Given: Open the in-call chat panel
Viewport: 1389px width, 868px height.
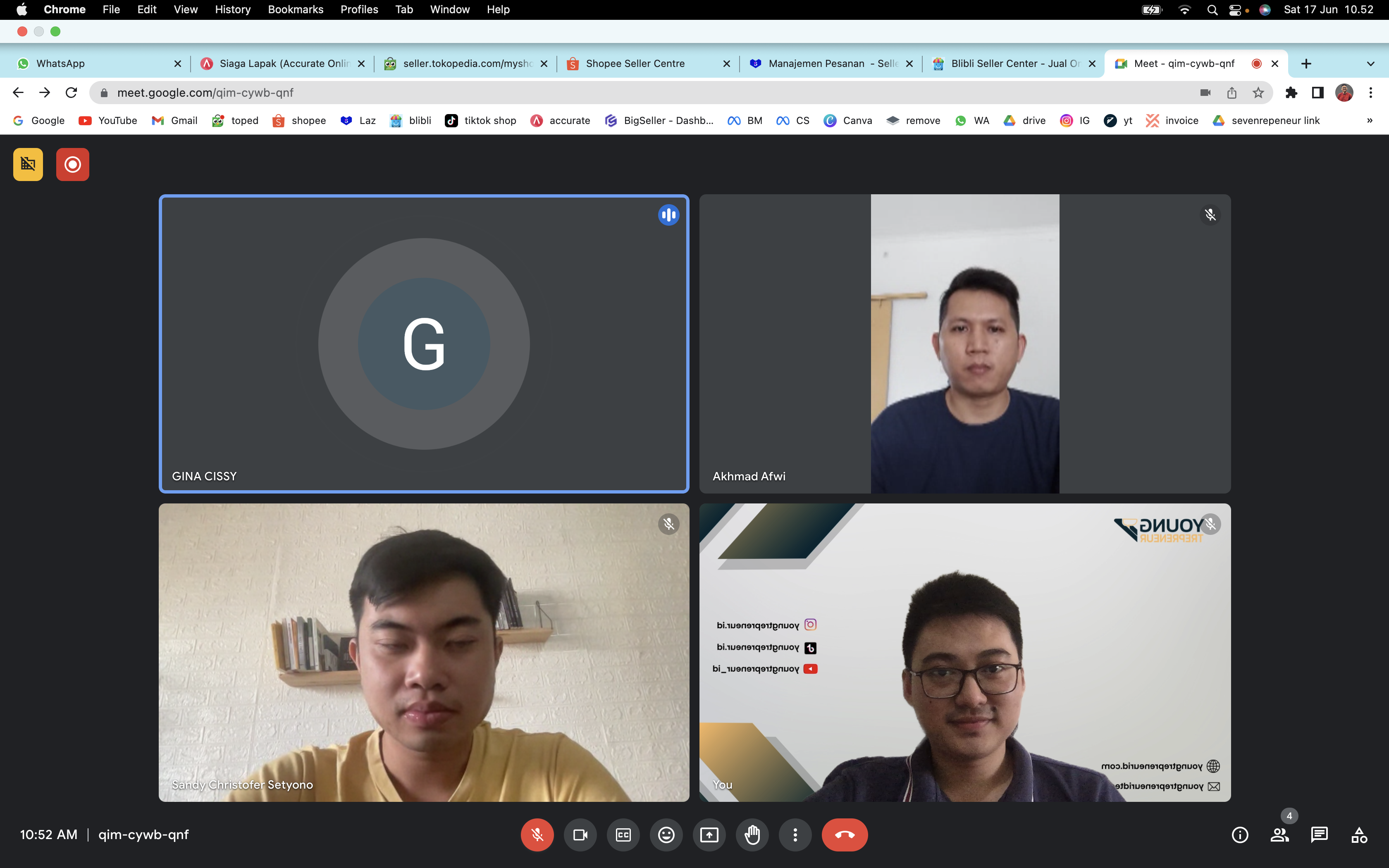Looking at the screenshot, I should click(1319, 835).
